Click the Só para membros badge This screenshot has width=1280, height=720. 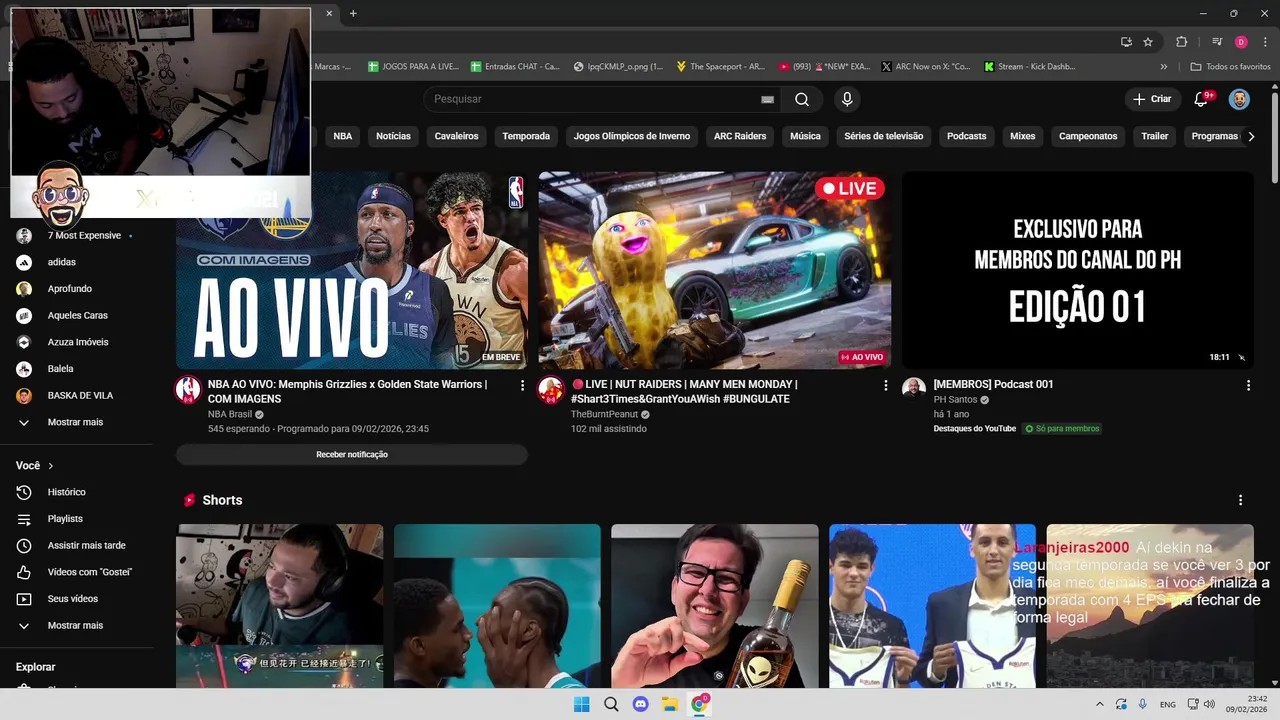point(1062,429)
